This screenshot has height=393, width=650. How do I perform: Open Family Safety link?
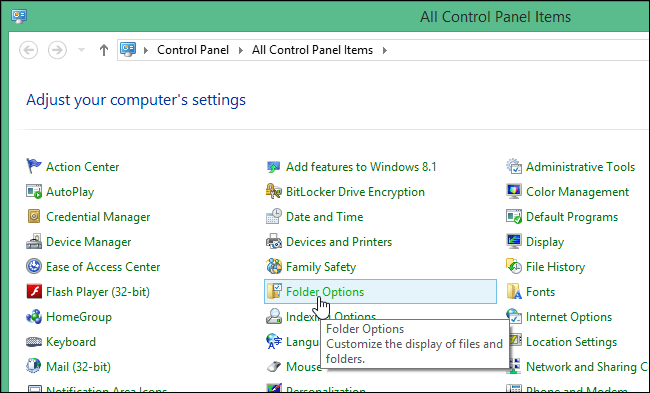click(321, 267)
